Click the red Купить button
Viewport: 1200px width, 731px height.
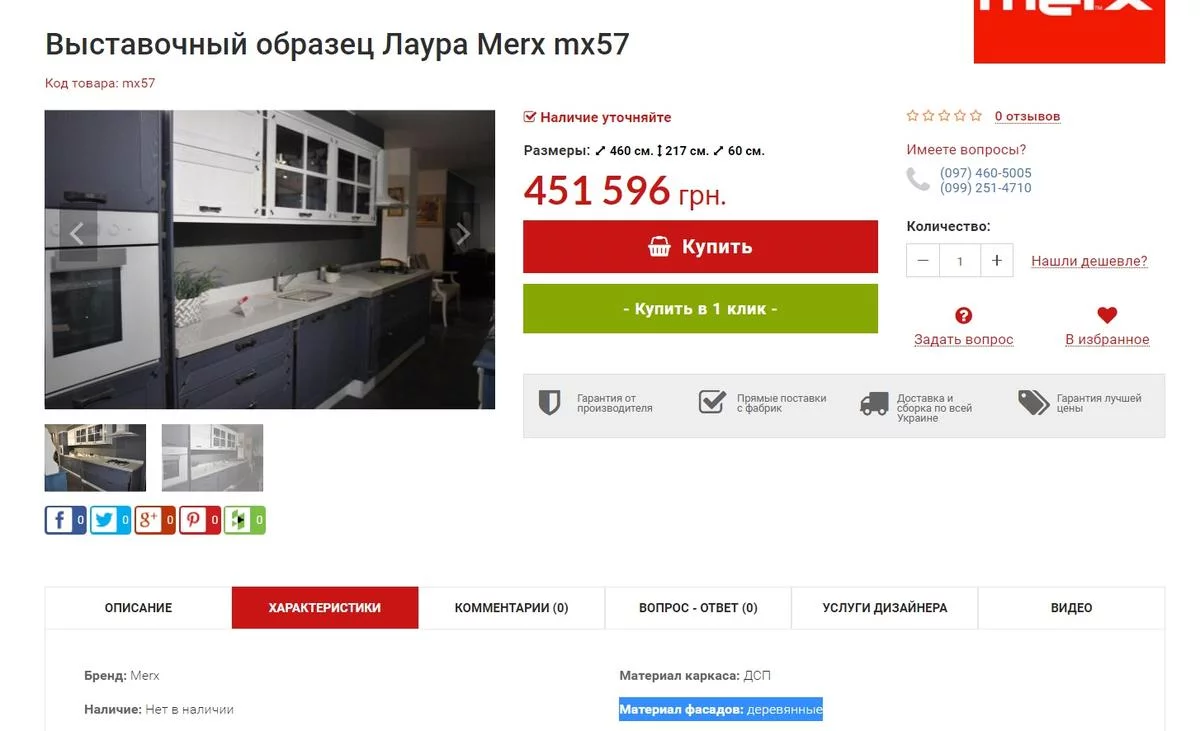[700, 247]
